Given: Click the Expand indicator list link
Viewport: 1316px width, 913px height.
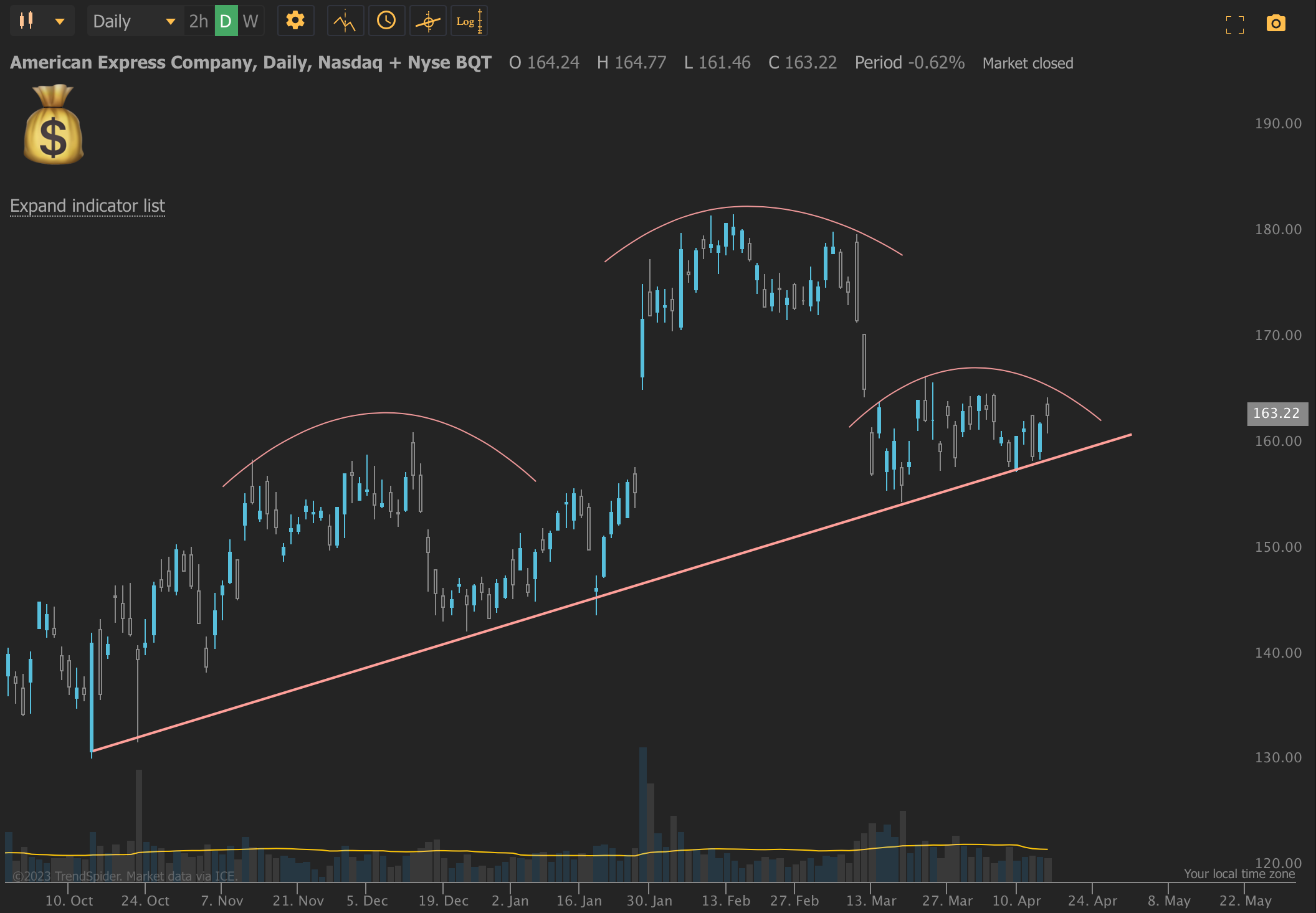Looking at the screenshot, I should (x=87, y=206).
